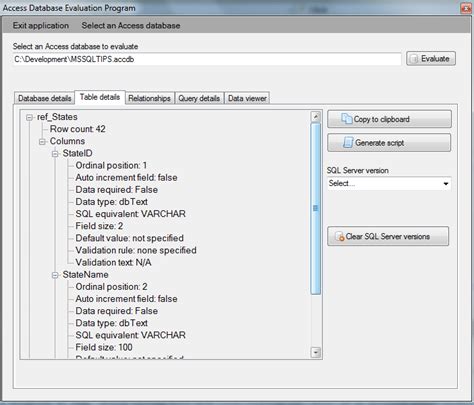Select Field size: 2 row
474x405 pixels.
tap(99, 226)
